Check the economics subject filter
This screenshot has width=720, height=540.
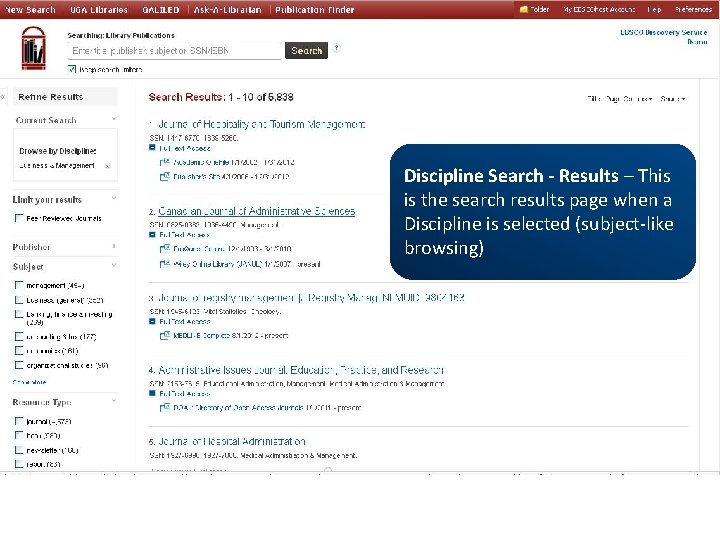(19, 351)
